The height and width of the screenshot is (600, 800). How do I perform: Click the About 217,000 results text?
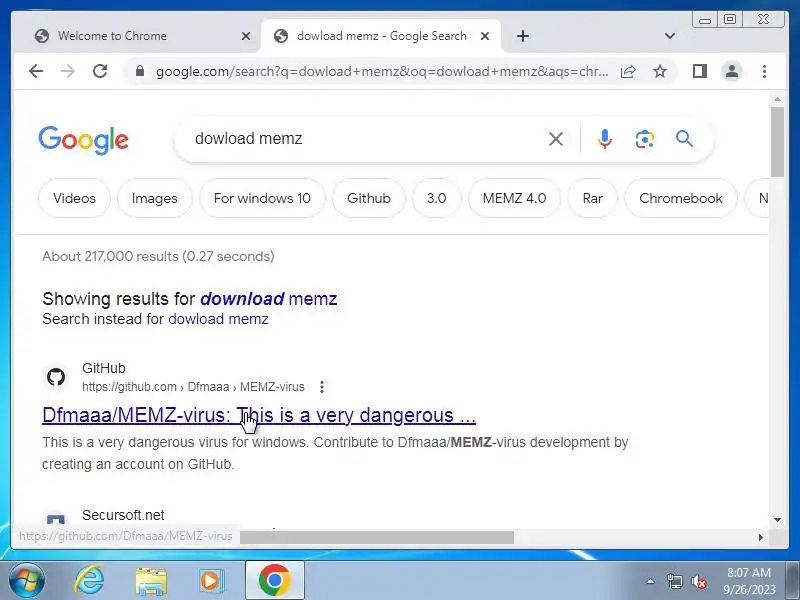pyautogui.click(x=158, y=256)
